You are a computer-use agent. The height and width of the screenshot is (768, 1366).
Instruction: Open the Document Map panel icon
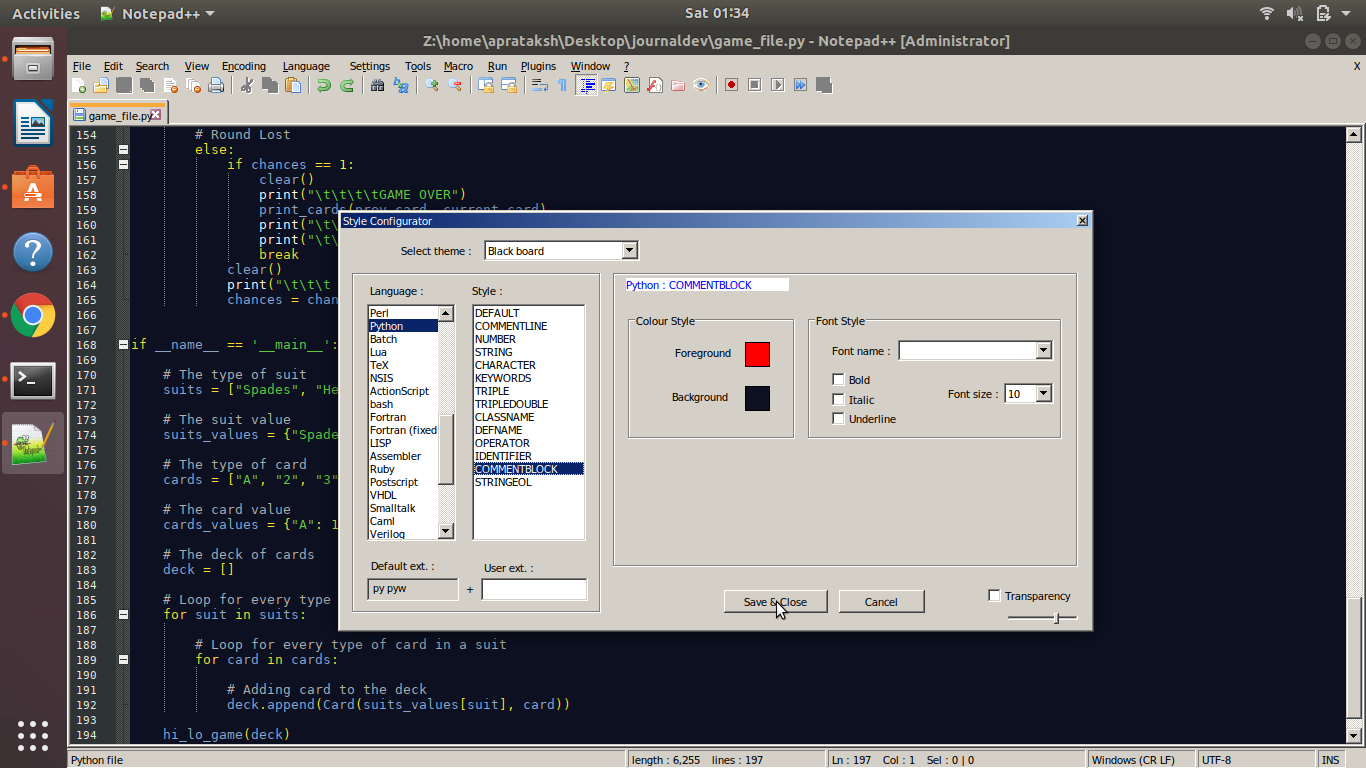click(631, 85)
